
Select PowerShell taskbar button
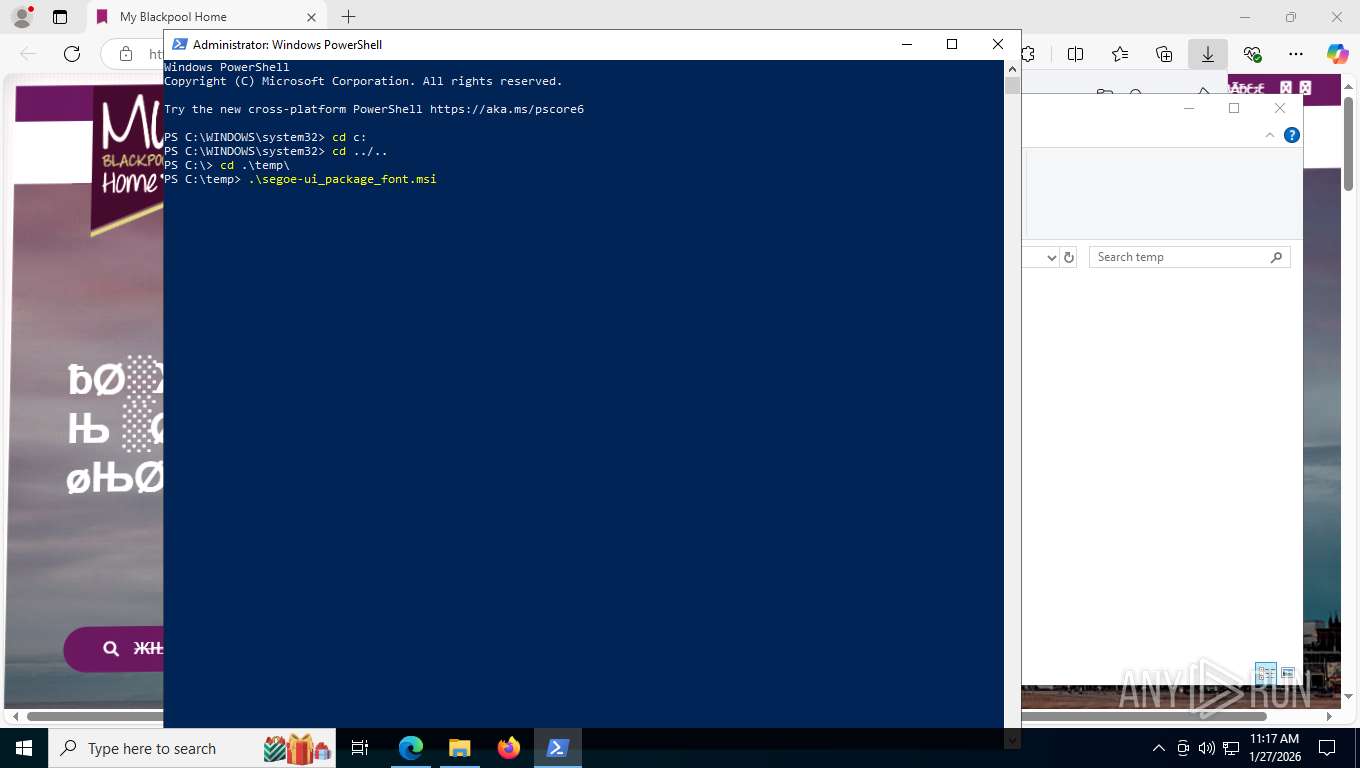pos(557,748)
